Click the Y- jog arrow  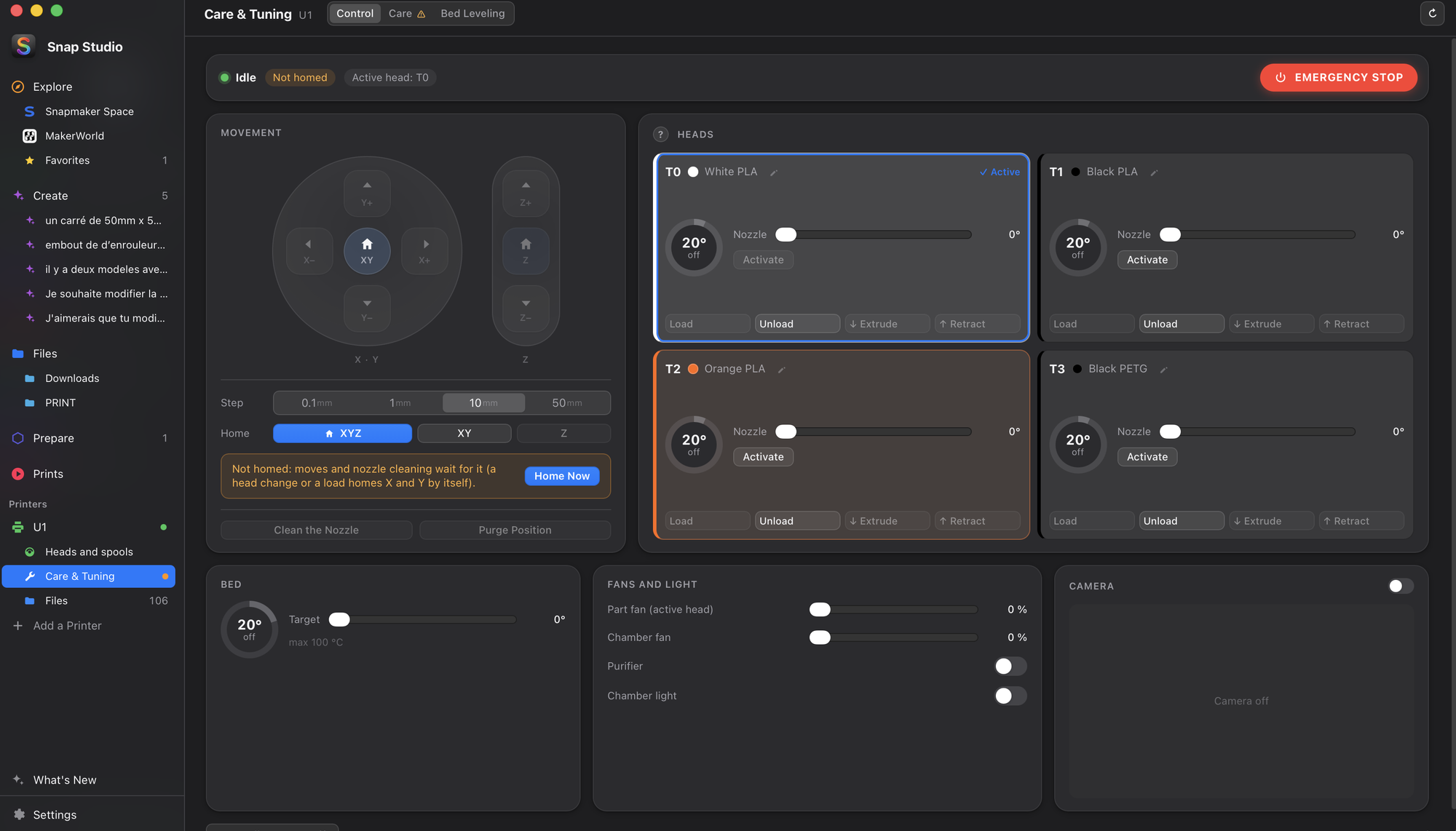367,309
